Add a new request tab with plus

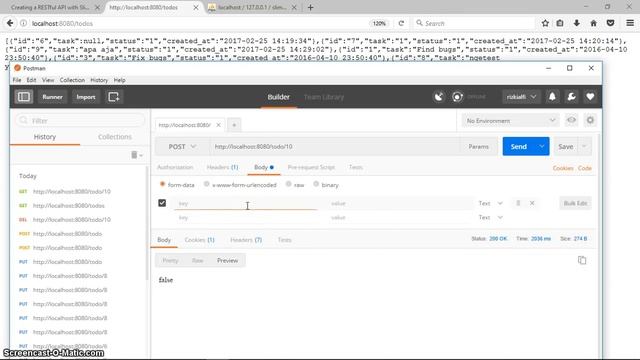234,125
